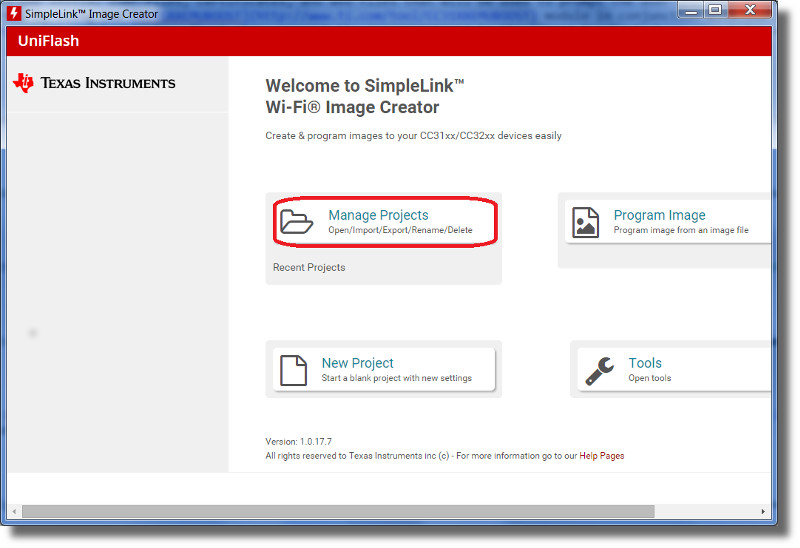Click the horizontal scrollbar left arrow

14,511
